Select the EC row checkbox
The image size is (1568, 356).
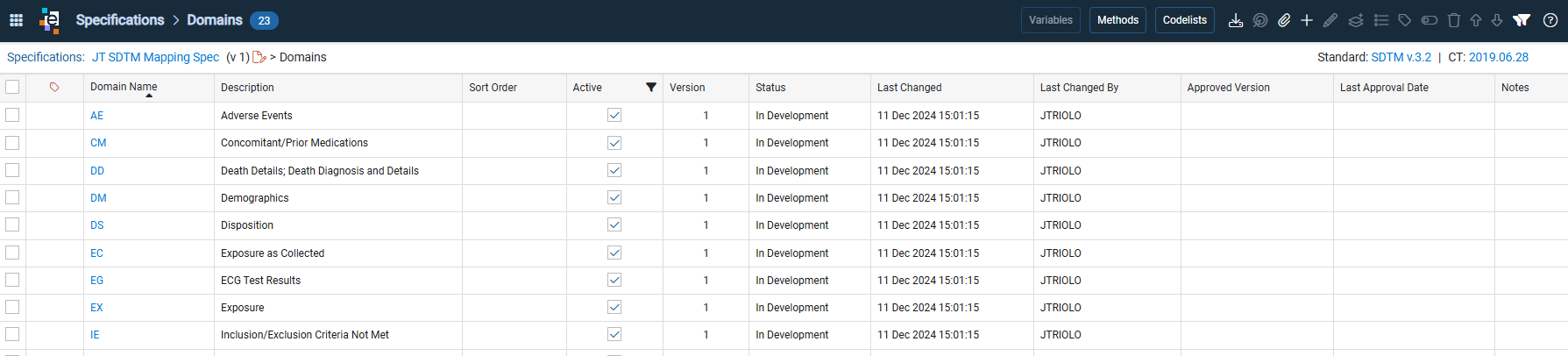coord(12,253)
